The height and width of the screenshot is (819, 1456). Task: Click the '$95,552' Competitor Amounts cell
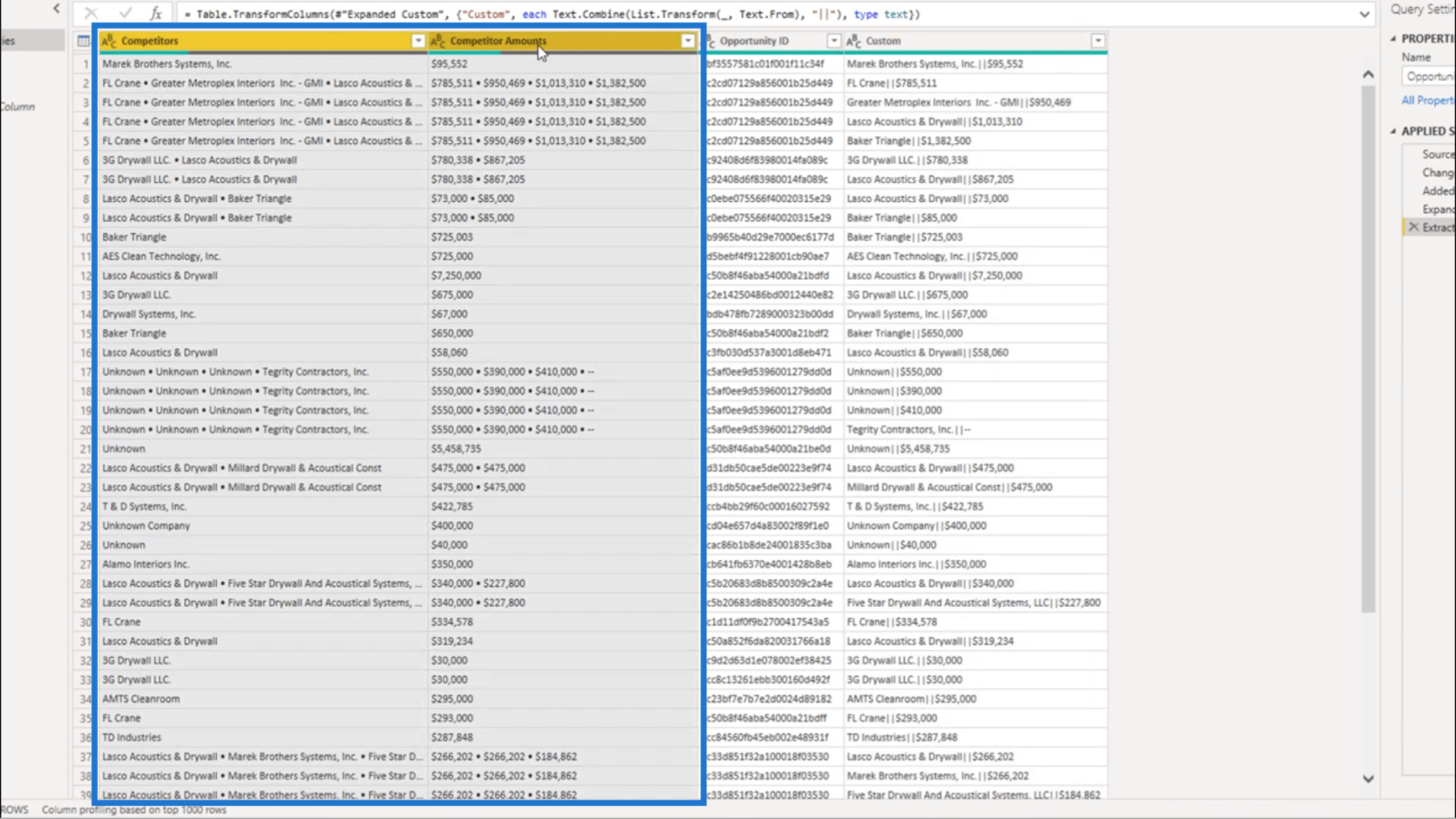563,64
